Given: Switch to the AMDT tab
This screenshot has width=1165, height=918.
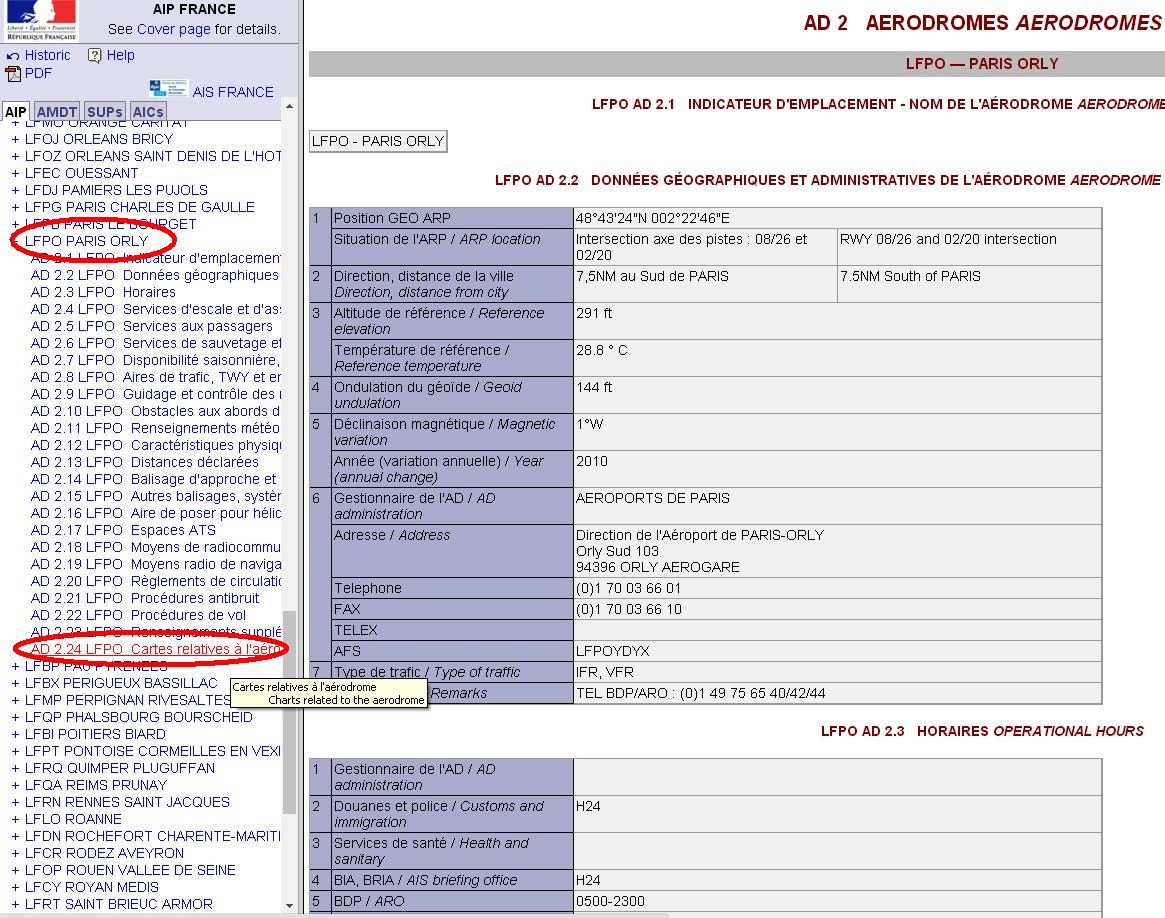Looking at the screenshot, I should (56, 112).
